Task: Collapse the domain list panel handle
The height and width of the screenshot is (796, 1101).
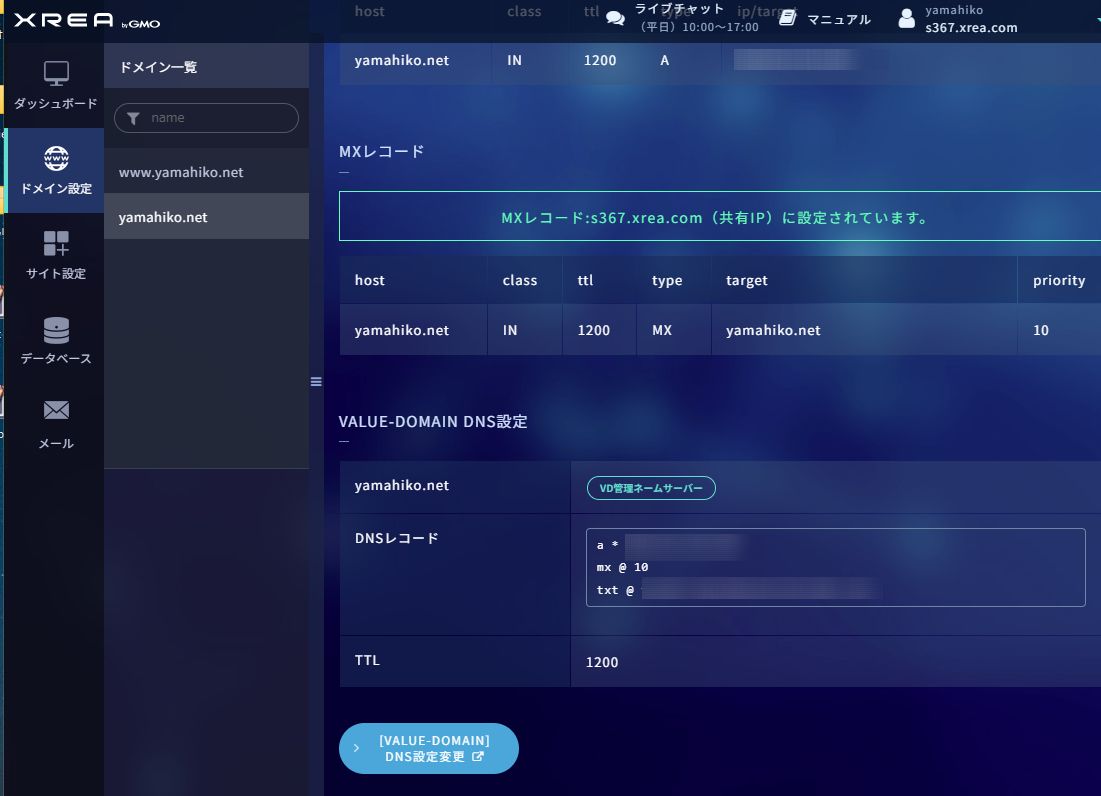Action: (x=316, y=381)
